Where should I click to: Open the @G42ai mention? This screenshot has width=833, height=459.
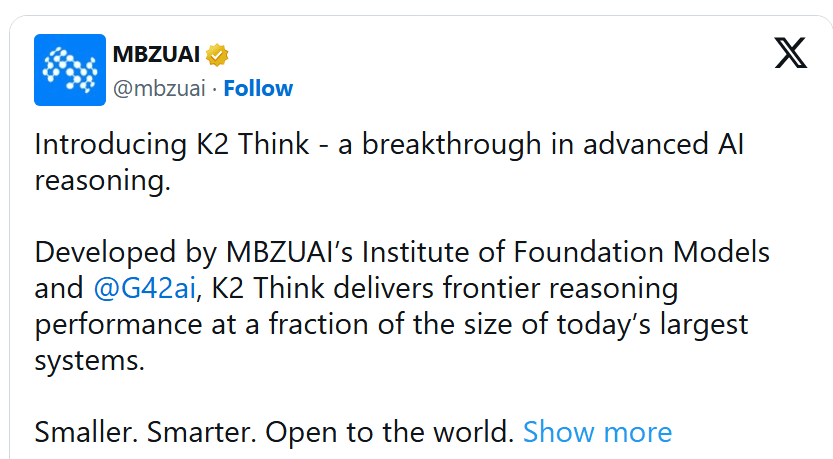144,288
